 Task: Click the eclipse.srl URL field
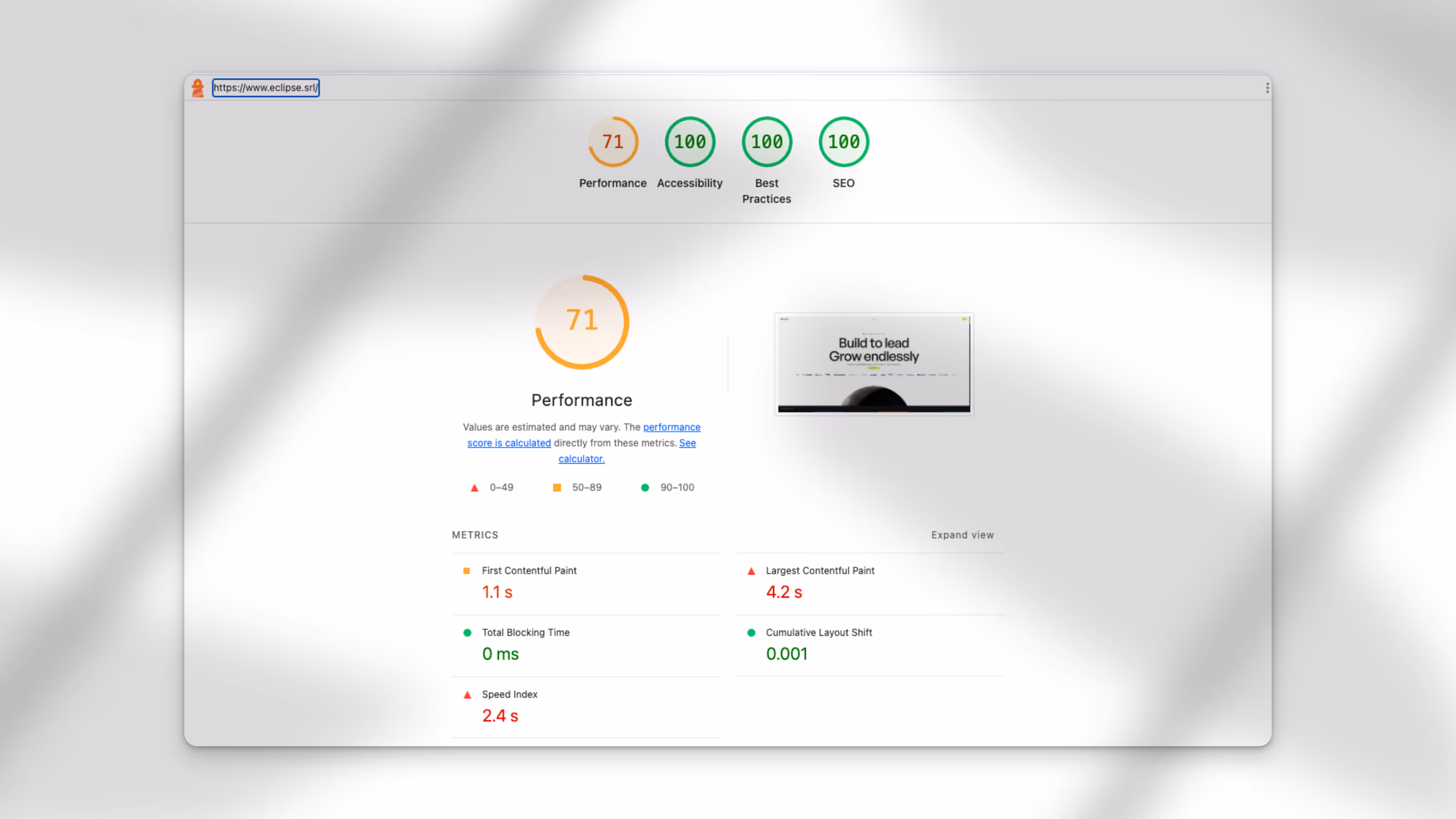(266, 88)
